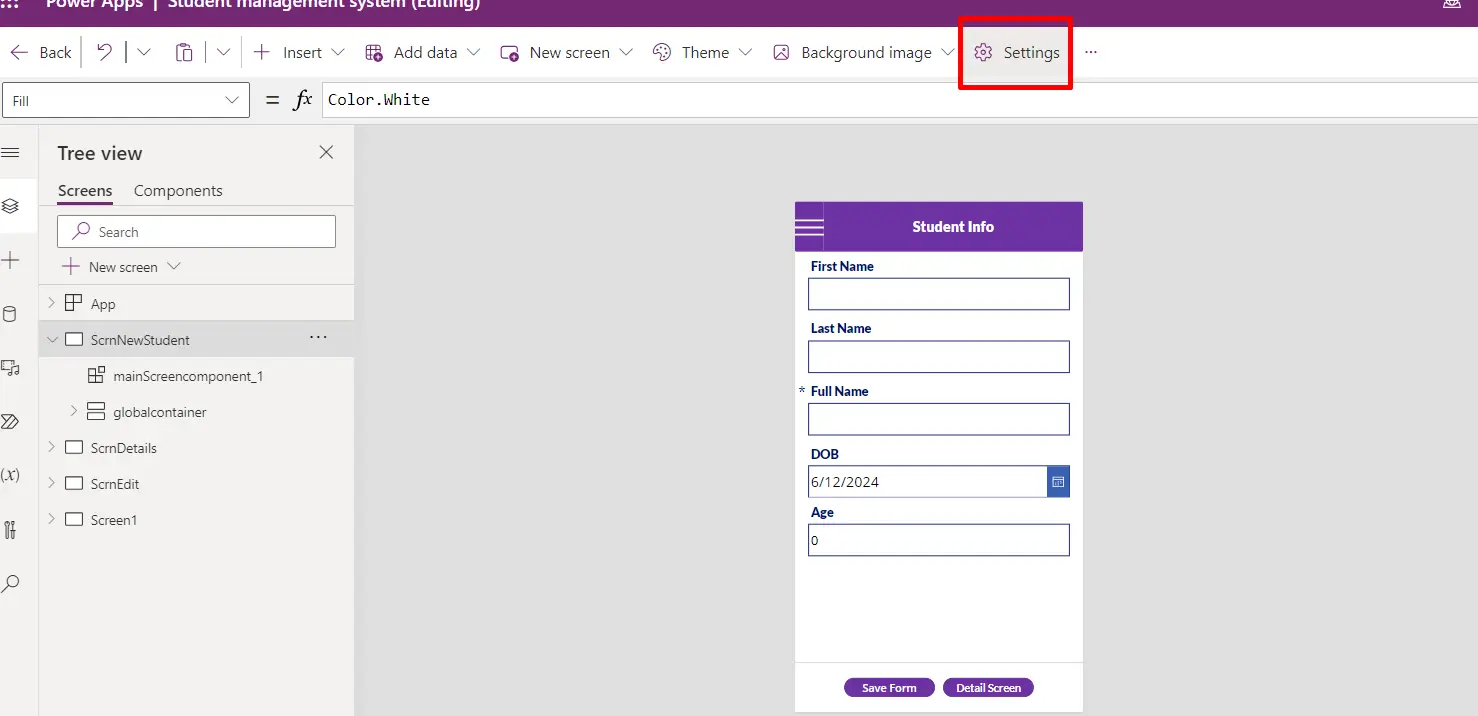
Task: Click the Detail Screen button
Action: (988, 688)
